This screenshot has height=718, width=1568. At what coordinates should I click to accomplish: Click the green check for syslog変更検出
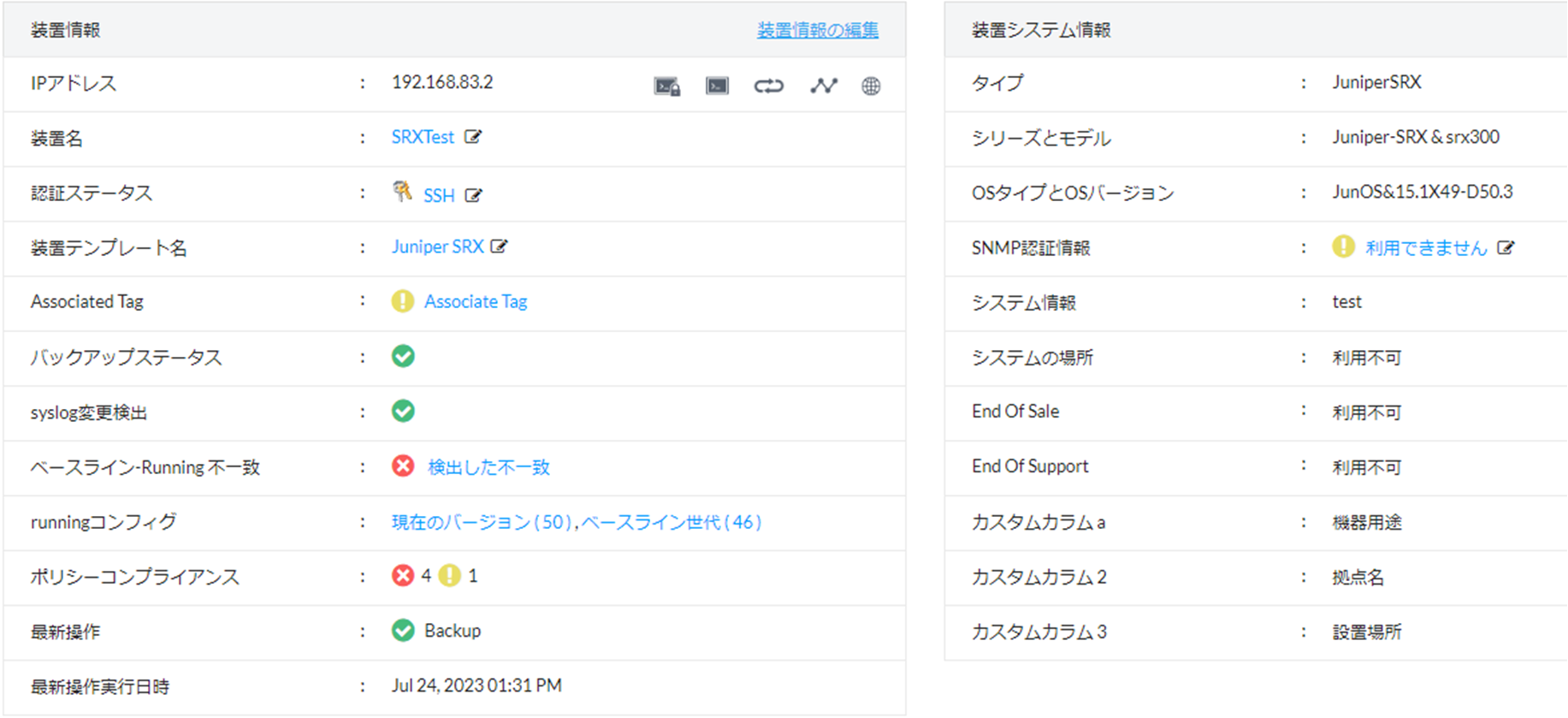point(403,412)
